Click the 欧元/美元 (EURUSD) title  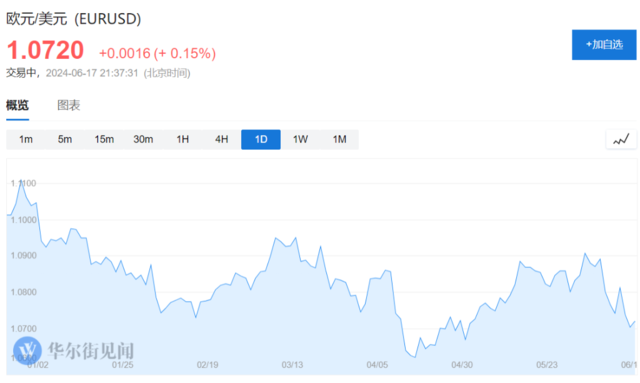73,19
